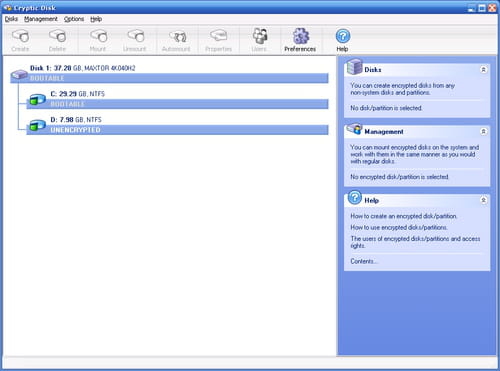The width and height of the screenshot is (500, 371).
Task: Close the Cryptic Disk window
Action: (492, 8)
